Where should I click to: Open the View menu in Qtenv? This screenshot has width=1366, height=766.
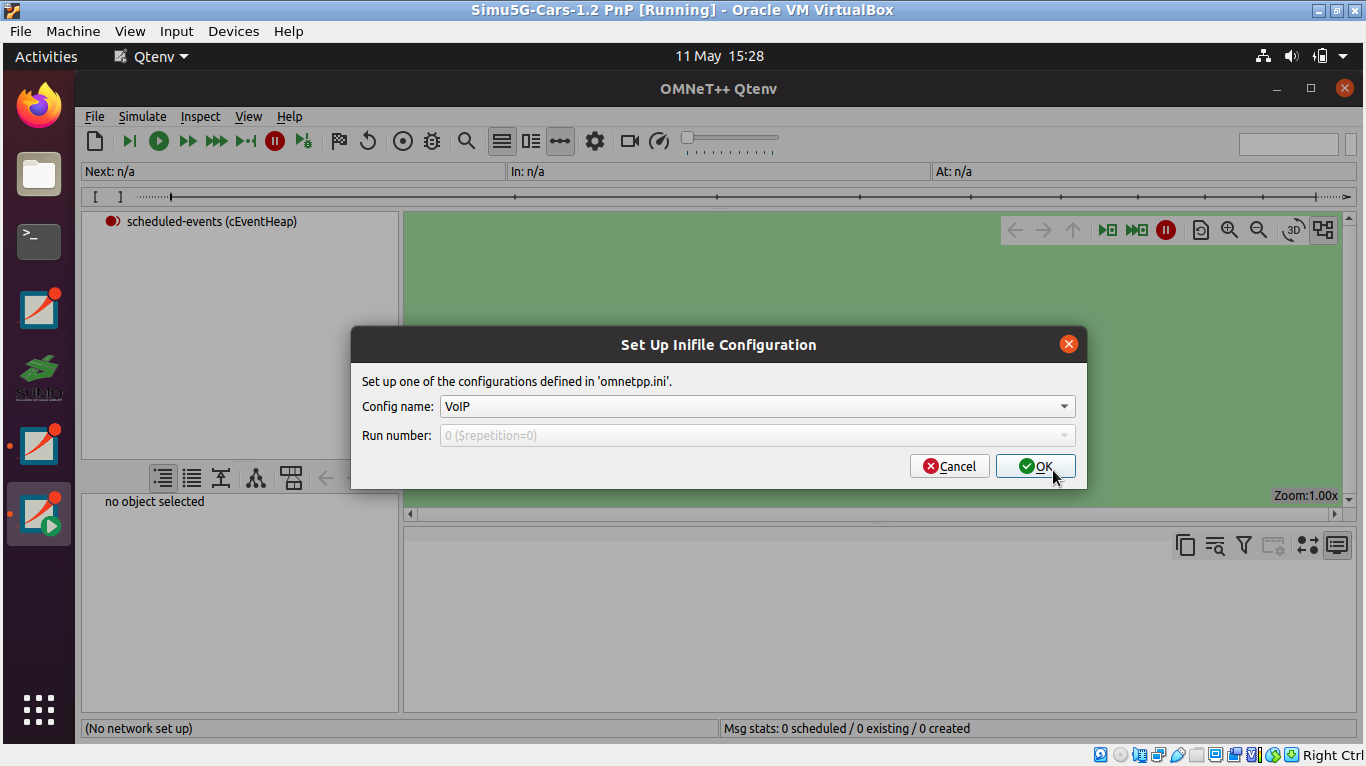[x=248, y=116]
